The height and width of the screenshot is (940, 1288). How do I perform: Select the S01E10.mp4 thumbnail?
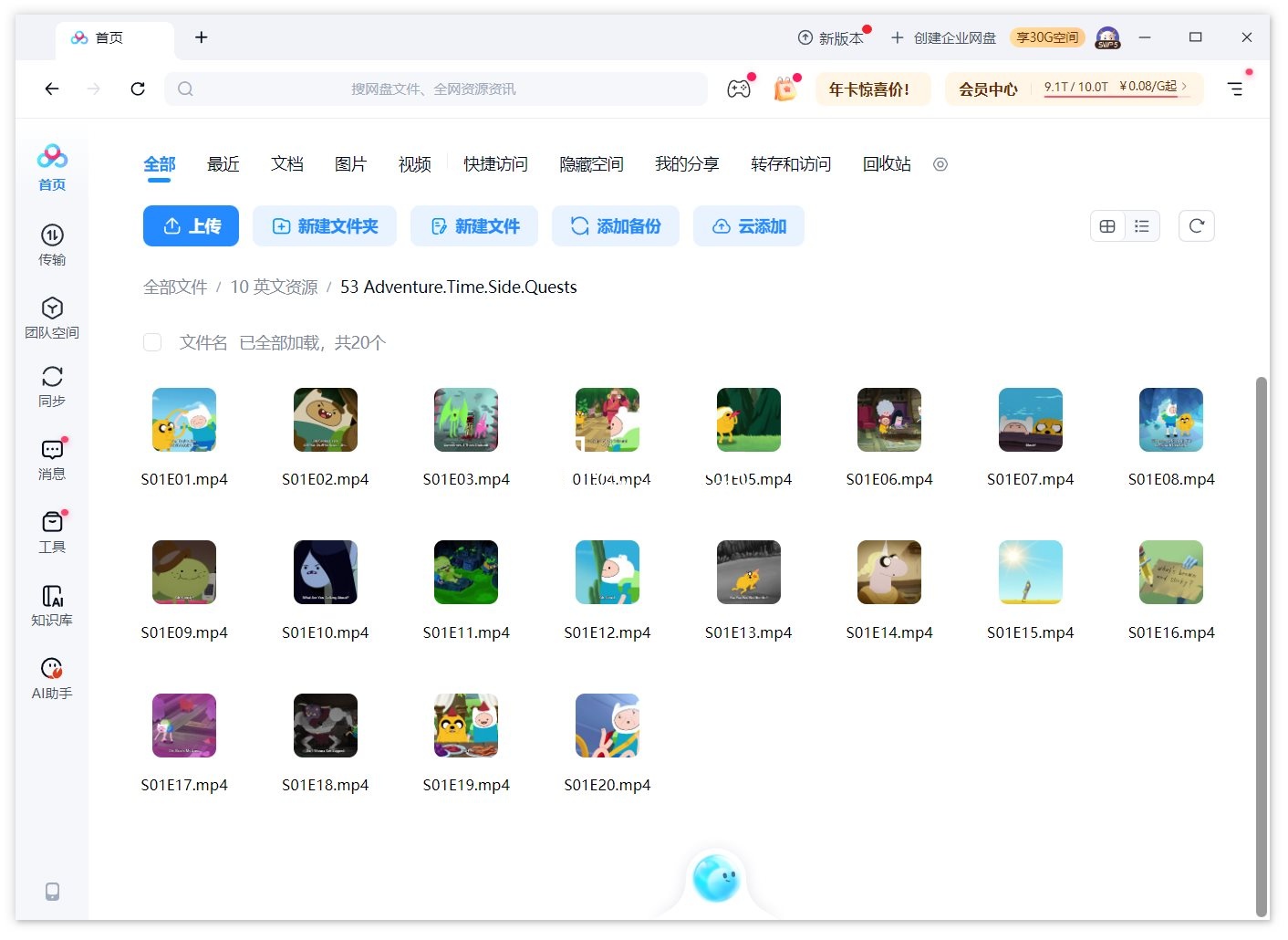pyautogui.click(x=326, y=572)
